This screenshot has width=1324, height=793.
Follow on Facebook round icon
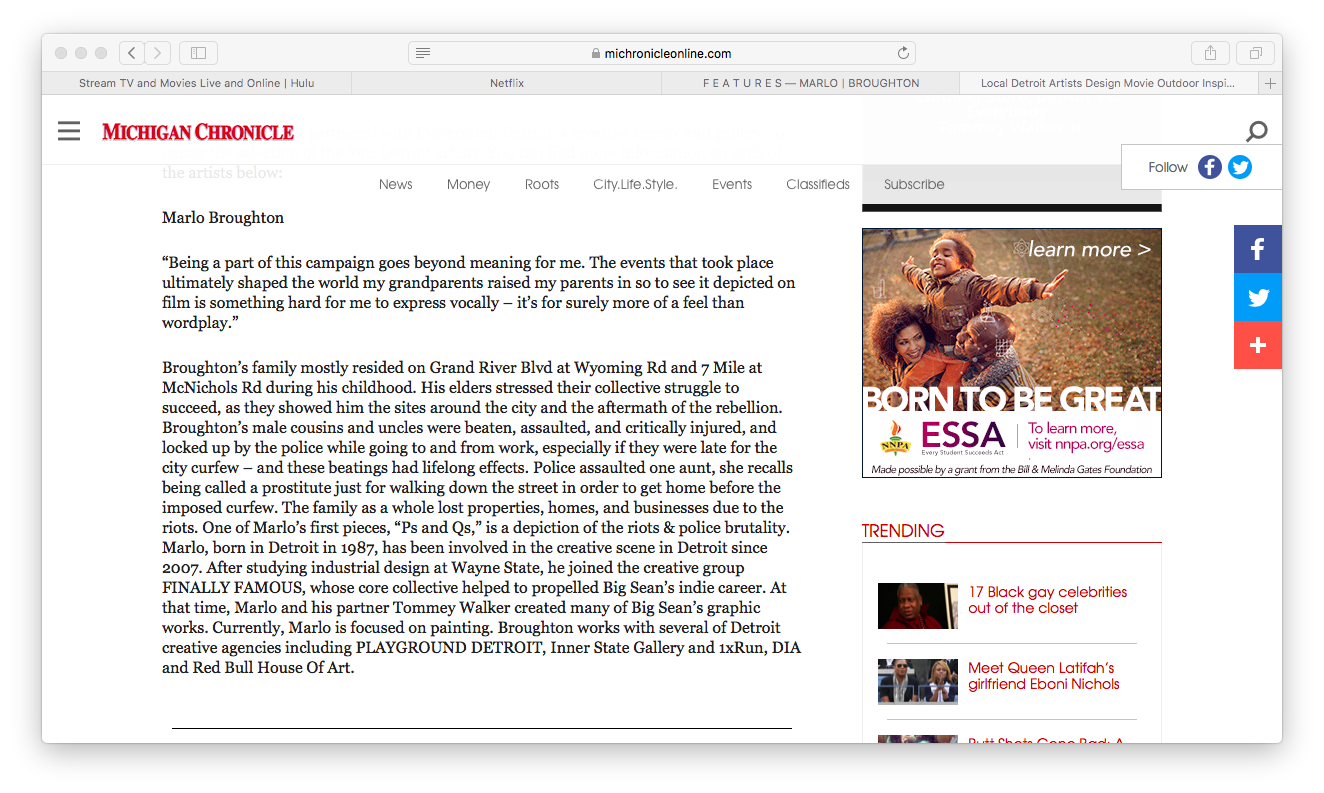pyautogui.click(x=1210, y=167)
